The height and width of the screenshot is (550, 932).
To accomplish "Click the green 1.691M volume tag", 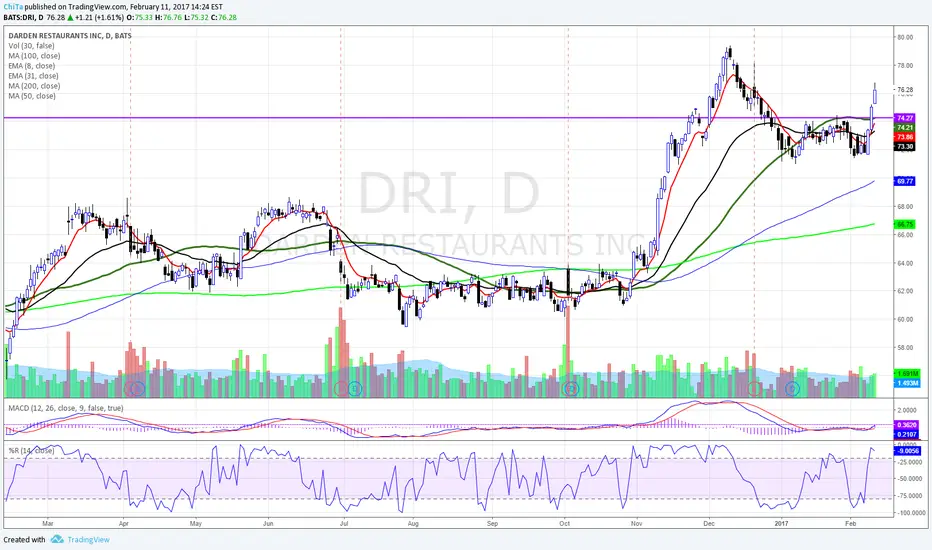I will point(907,374).
